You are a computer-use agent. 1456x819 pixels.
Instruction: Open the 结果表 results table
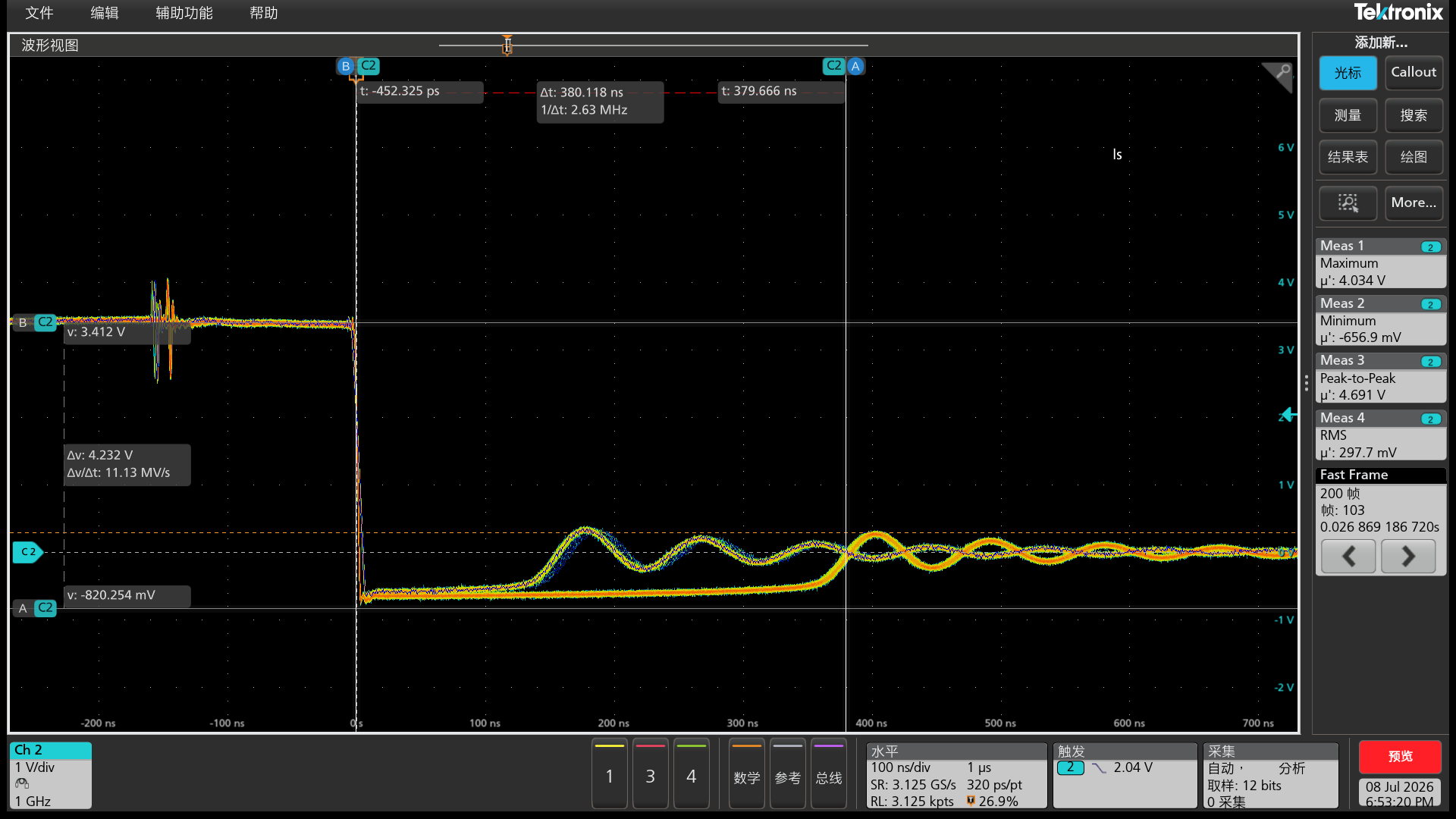(x=1348, y=157)
